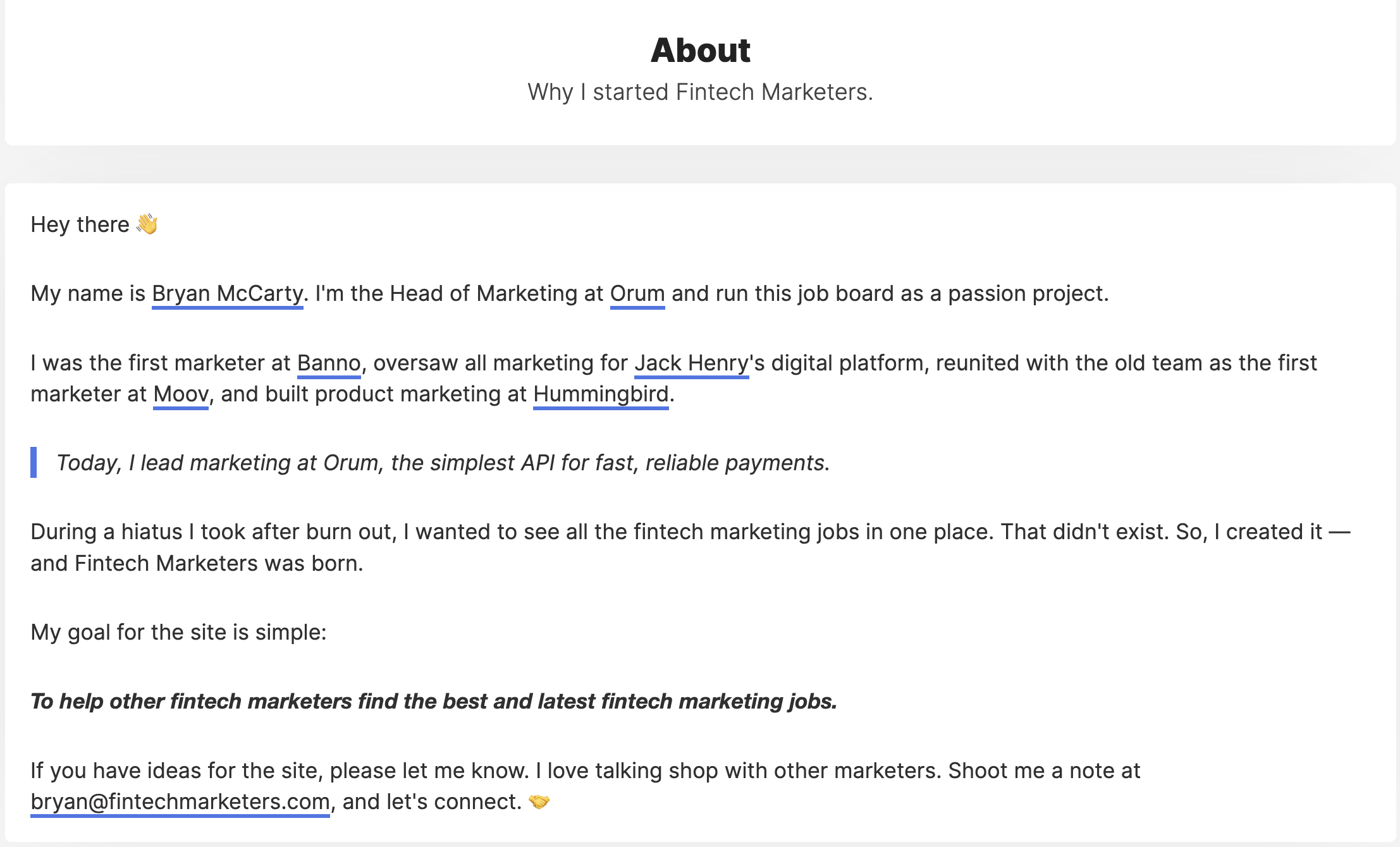Visit the Banno link
Image resolution: width=1400 pixels, height=847 pixels.
pos(329,363)
